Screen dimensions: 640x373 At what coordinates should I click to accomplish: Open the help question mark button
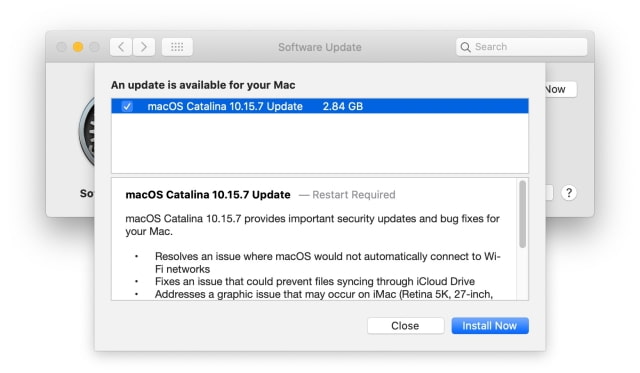tap(569, 193)
